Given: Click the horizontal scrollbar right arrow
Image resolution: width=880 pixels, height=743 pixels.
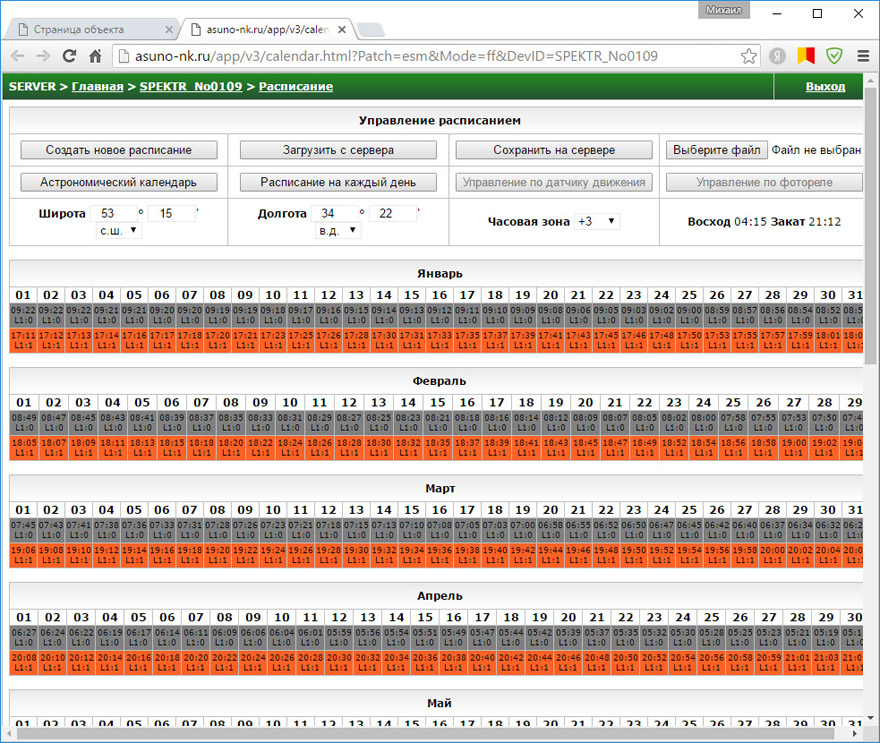Looking at the screenshot, I should tap(855, 733).
